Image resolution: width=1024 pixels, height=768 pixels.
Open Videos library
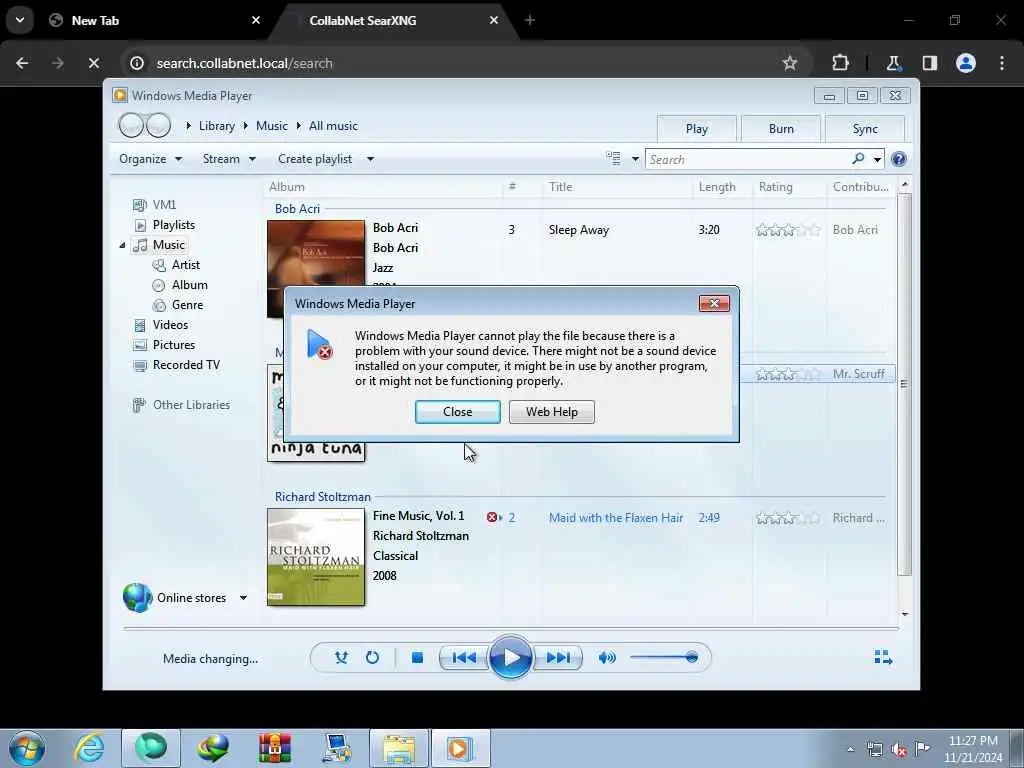point(170,325)
